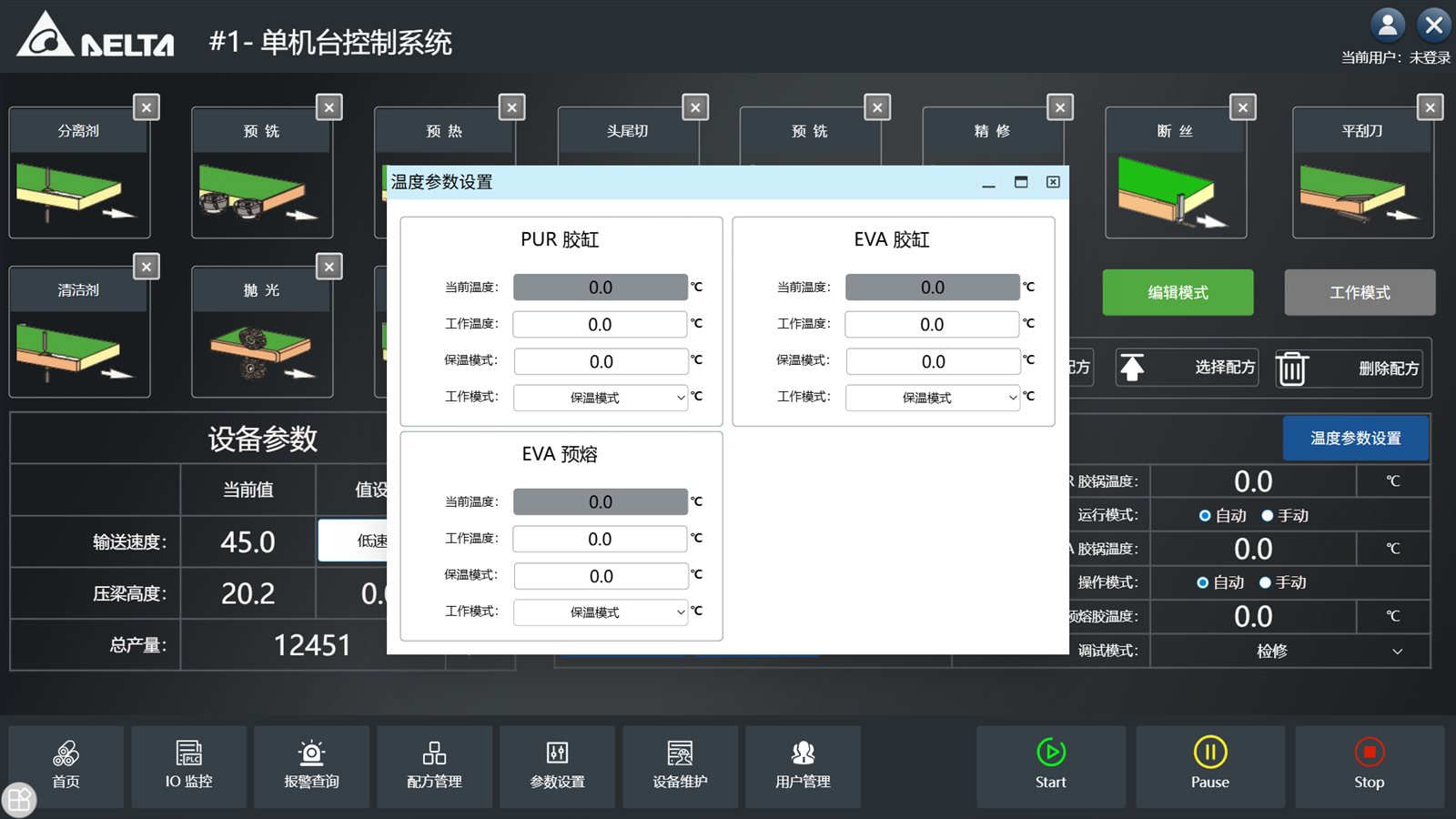Open 用户管理 user management
This screenshot has width=1456, height=819.
click(803, 766)
